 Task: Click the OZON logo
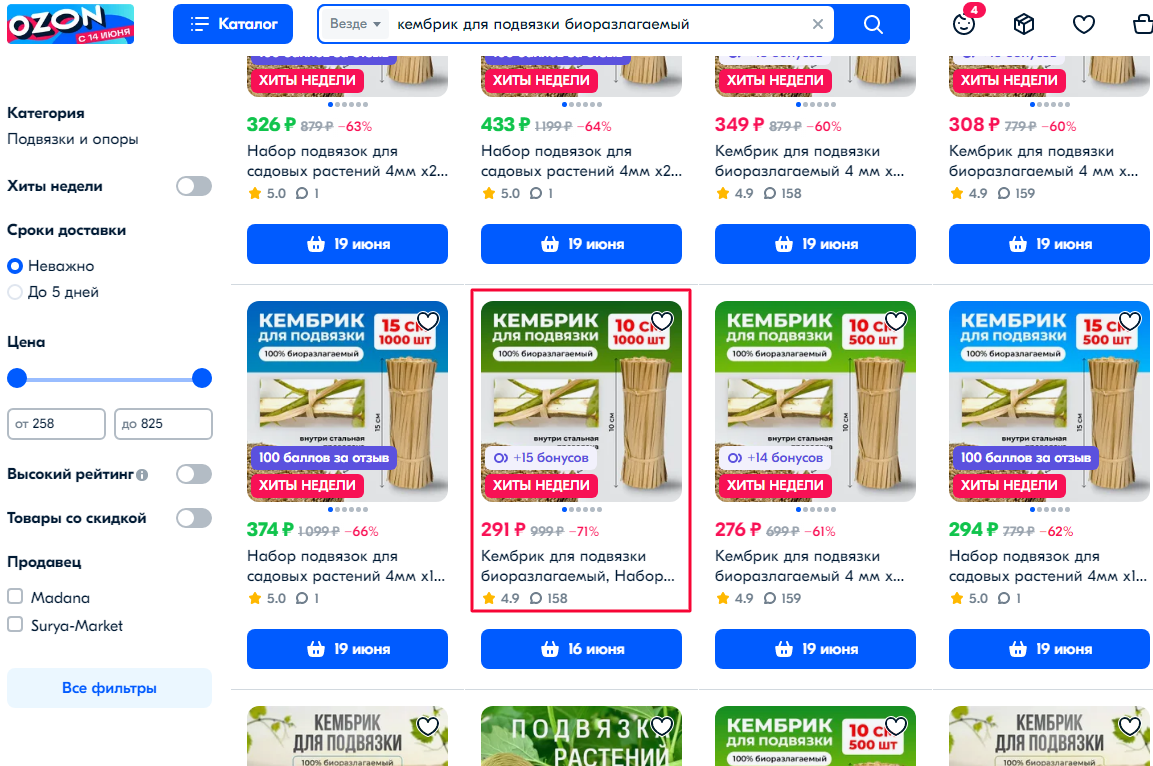[71, 24]
